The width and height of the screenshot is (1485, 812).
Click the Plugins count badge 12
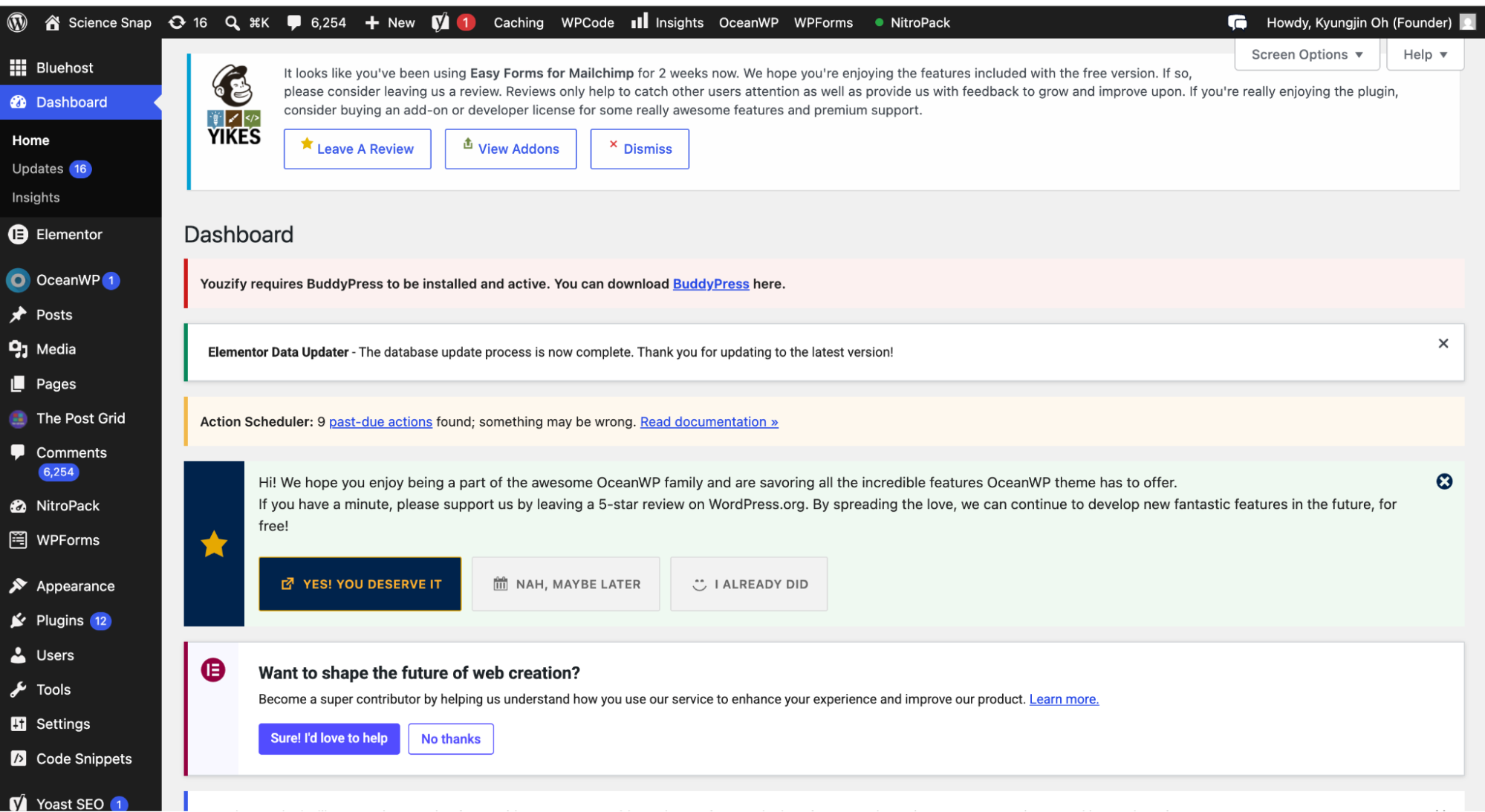tap(100, 621)
